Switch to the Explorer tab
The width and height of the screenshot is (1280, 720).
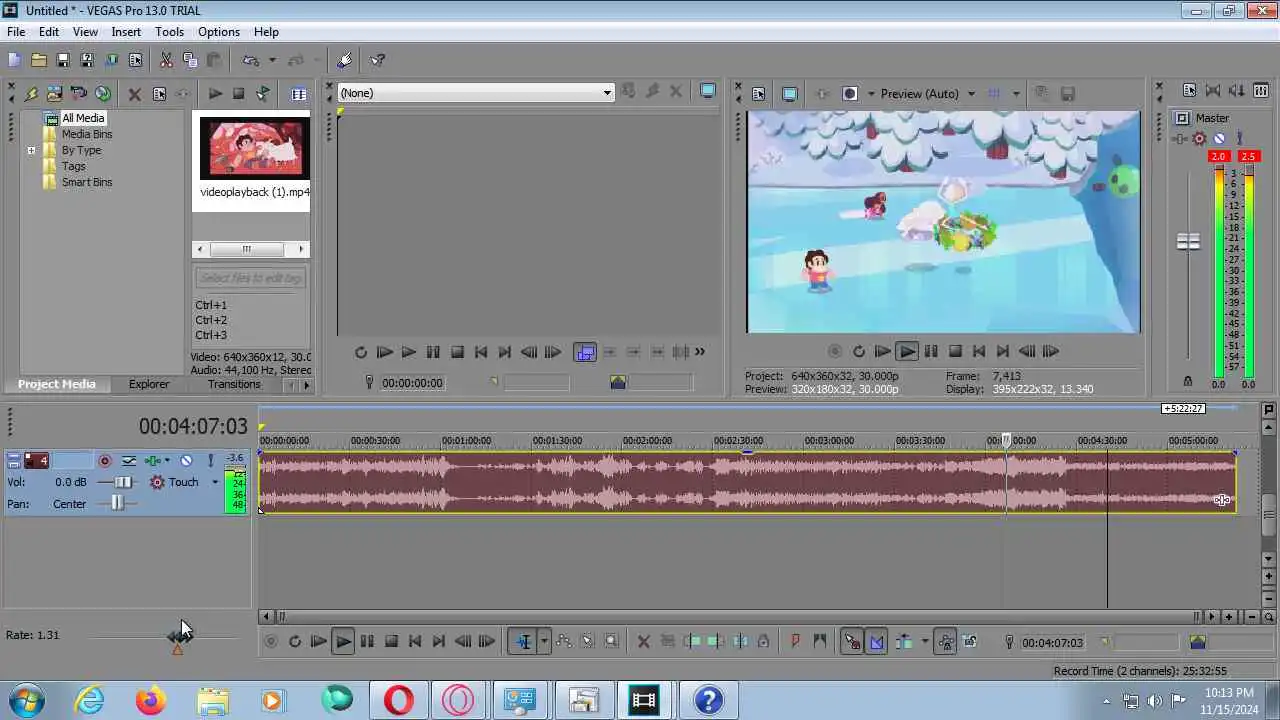[149, 384]
